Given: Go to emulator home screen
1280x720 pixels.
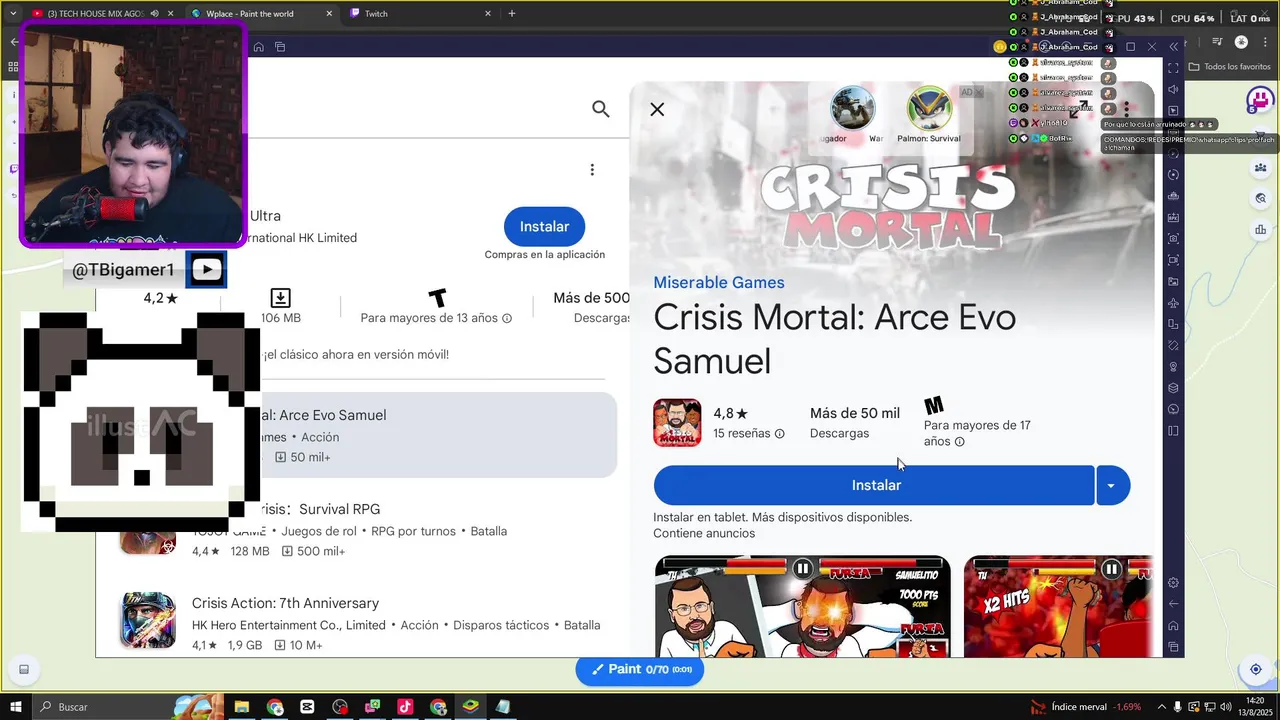Looking at the screenshot, I should click(x=1174, y=626).
